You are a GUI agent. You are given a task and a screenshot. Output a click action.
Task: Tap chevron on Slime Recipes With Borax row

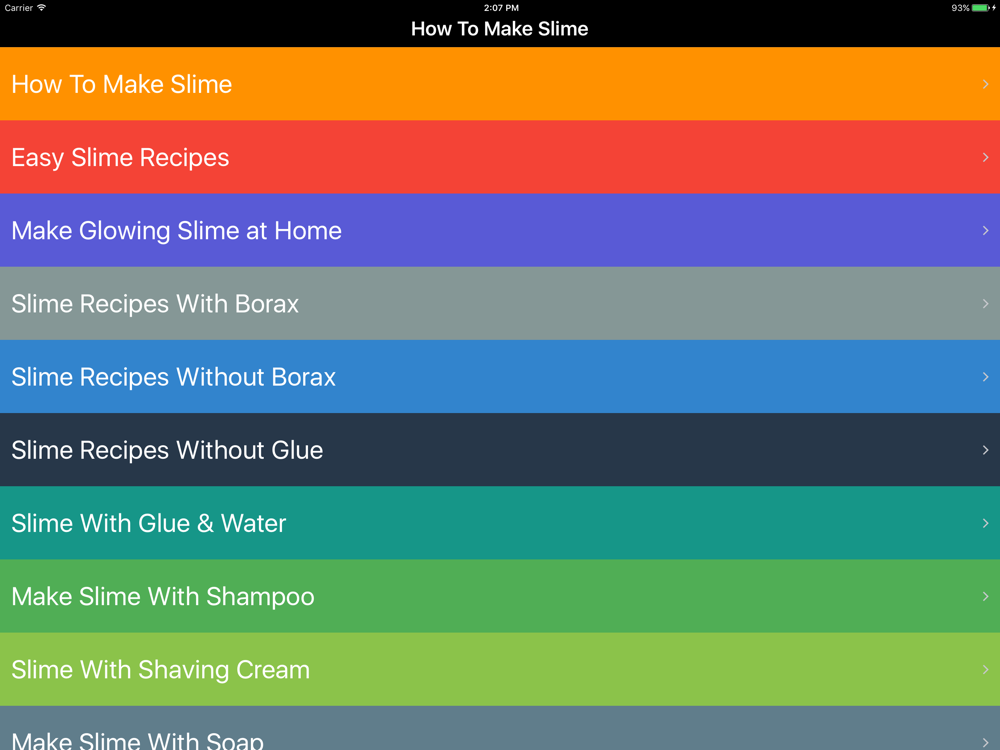click(x=985, y=304)
